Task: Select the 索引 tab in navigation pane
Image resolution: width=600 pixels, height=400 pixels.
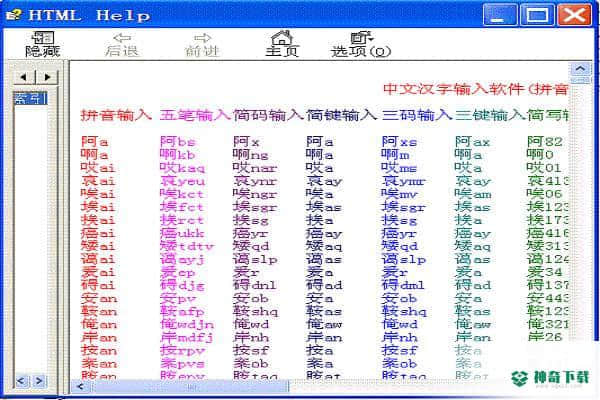Action: (x=30, y=98)
